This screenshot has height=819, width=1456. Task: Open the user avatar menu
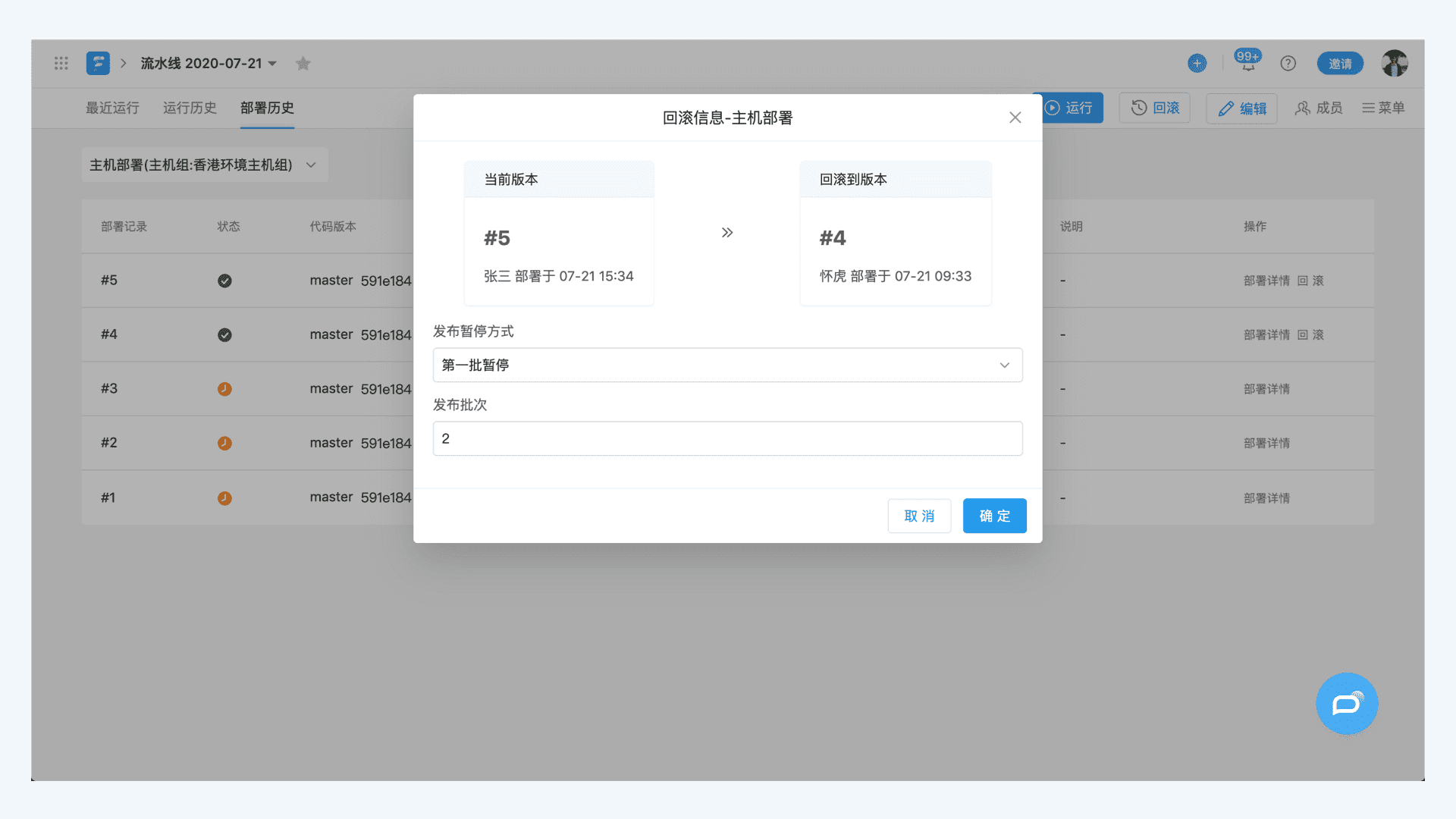pyautogui.click(x=1394, y=64)
